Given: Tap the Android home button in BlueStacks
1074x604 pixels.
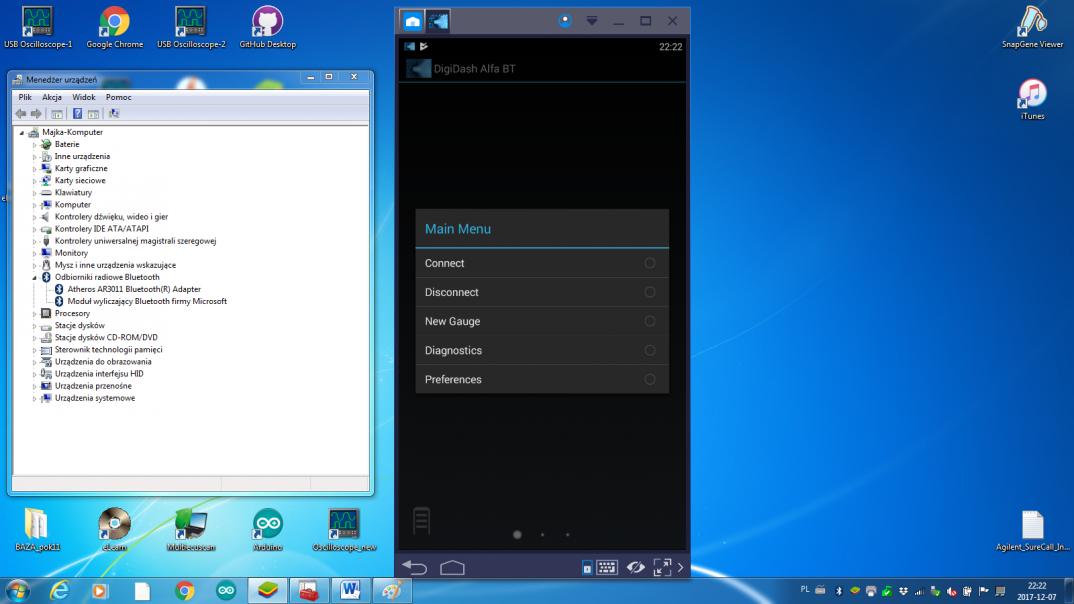Looking at the screenshot, I should click(x=452, y=568).
